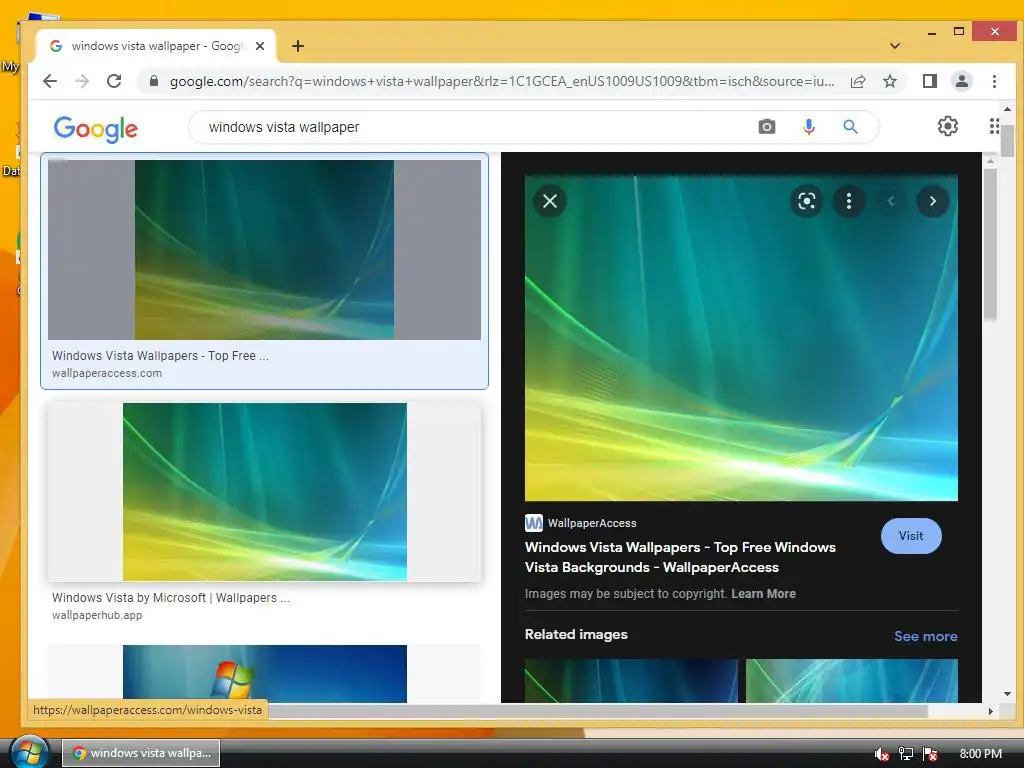Open new browser tab

point(298,46)
